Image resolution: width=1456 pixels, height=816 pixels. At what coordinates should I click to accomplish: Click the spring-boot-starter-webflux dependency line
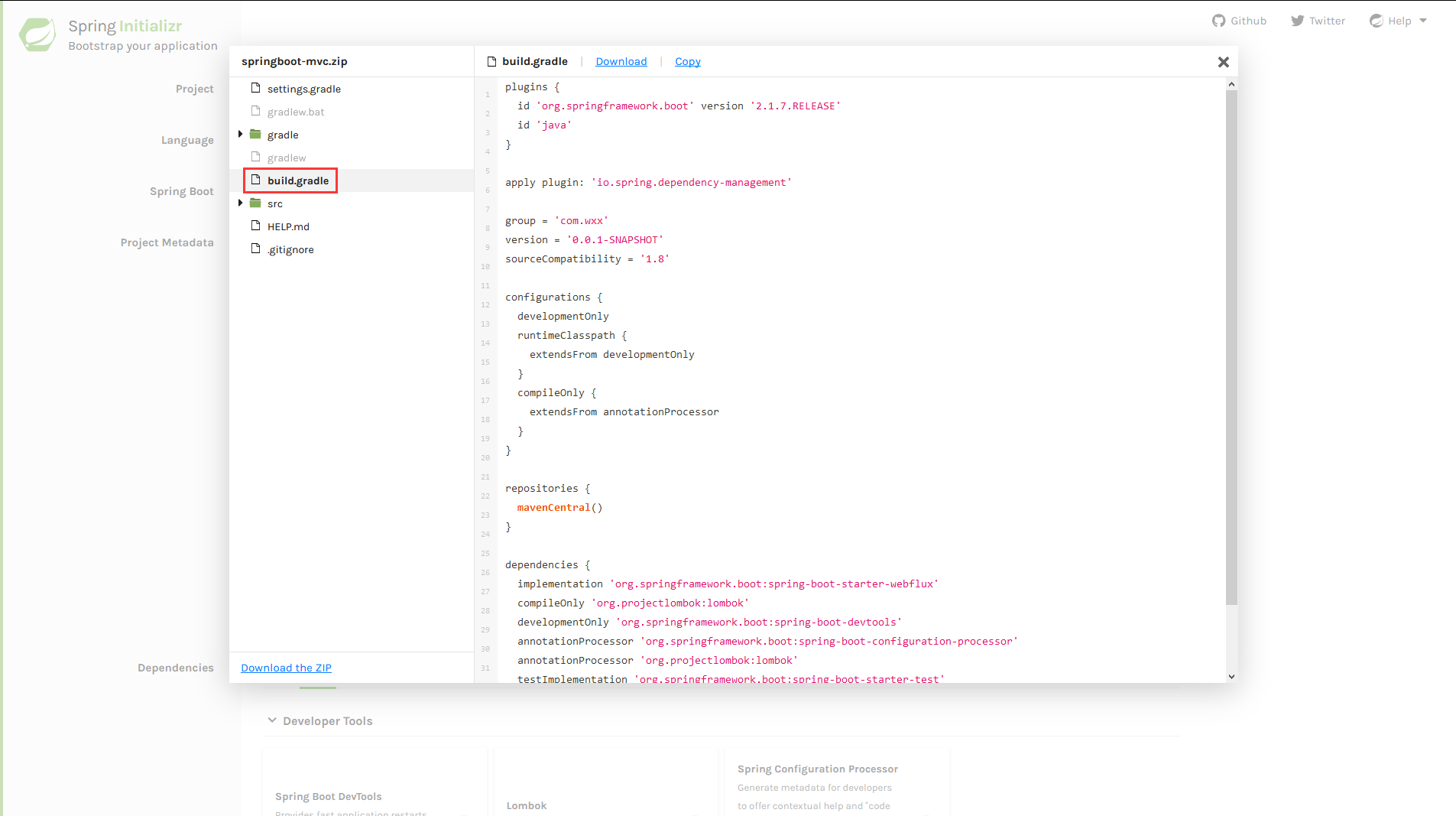[728, 584]
